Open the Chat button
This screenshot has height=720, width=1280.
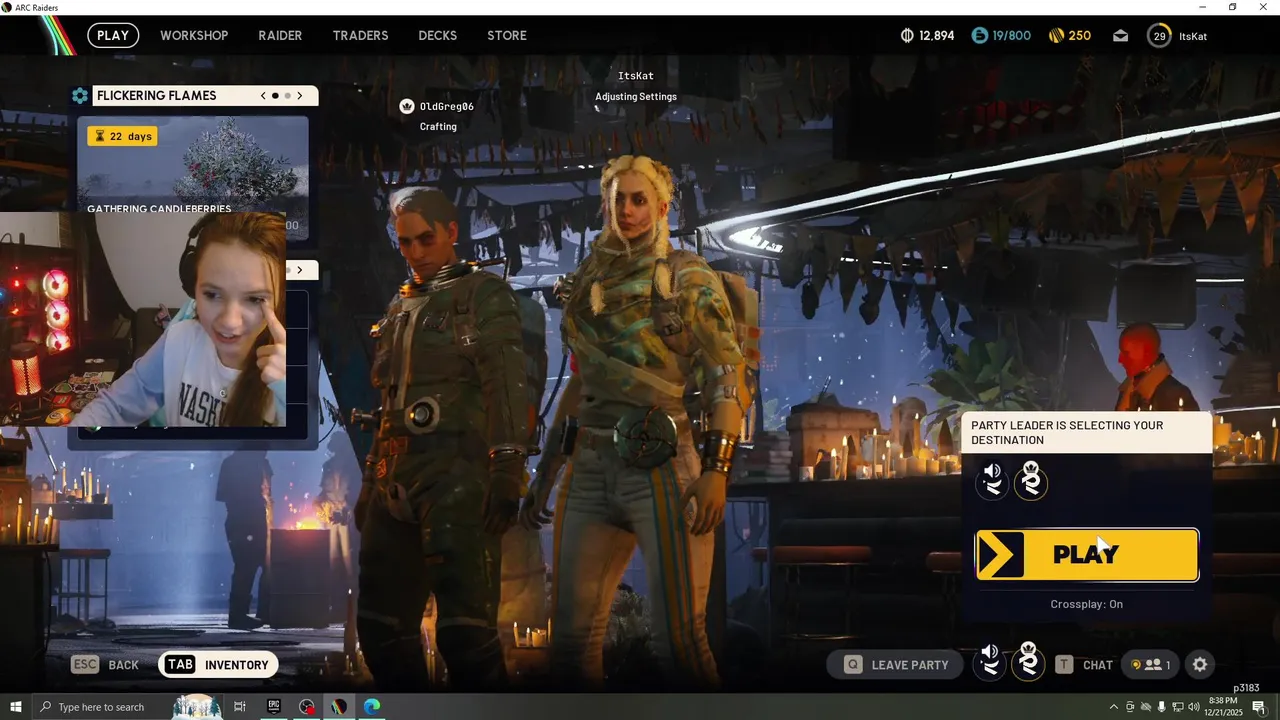point(1084,664)
